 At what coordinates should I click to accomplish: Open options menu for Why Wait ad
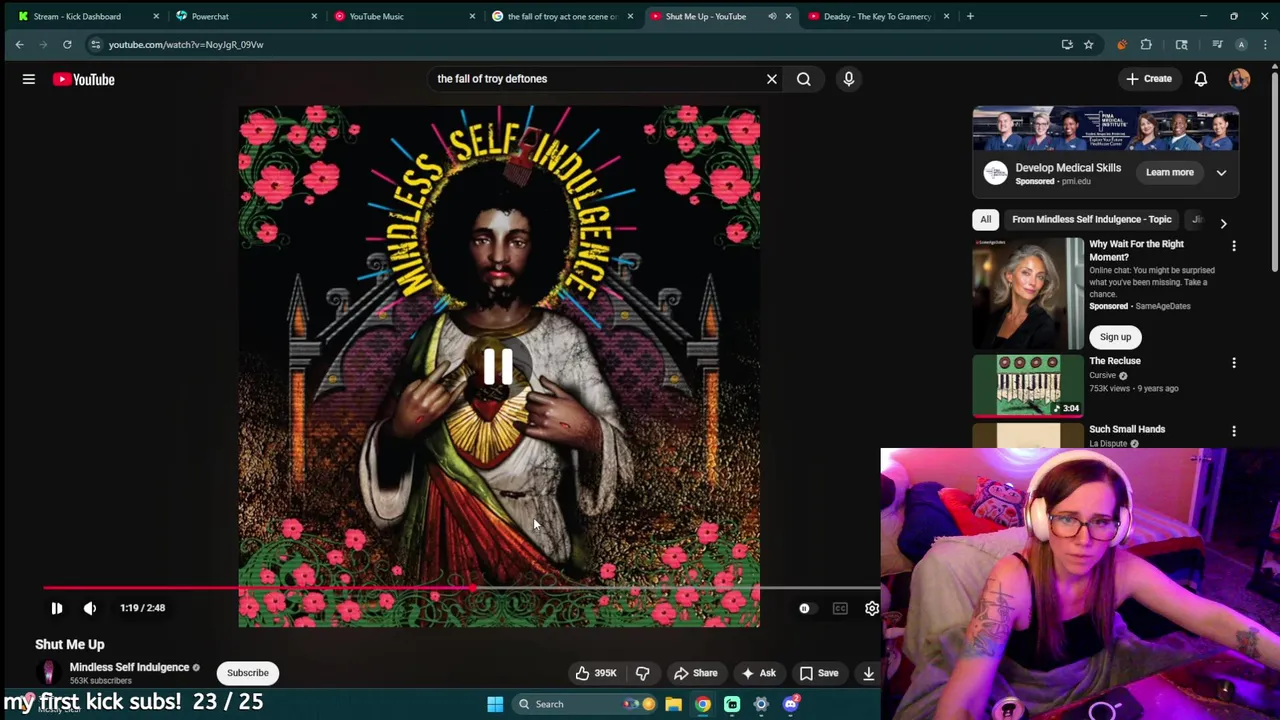pyautogui.click(x=1234, y=246)
